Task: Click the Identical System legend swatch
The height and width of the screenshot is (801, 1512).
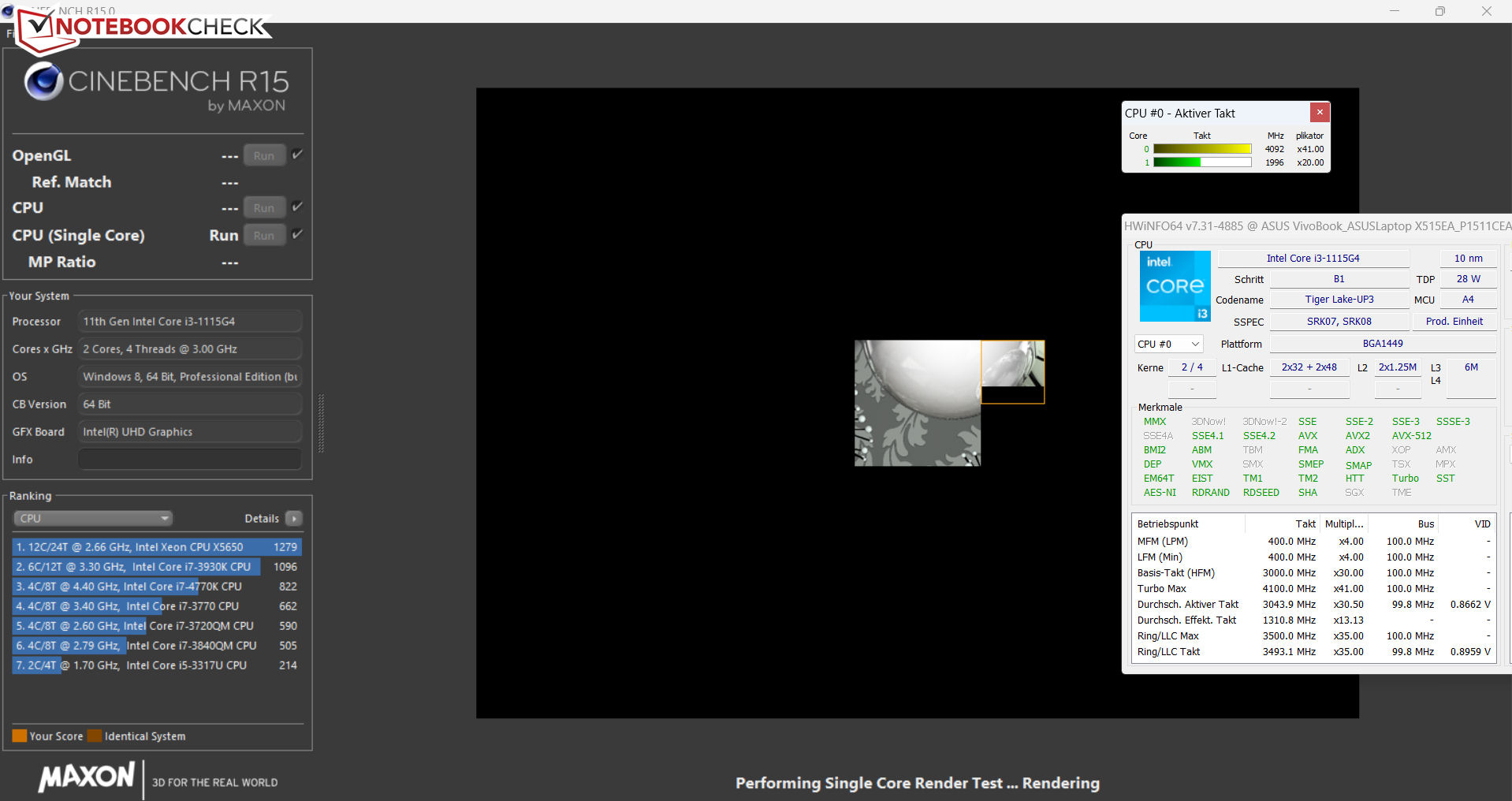Action: tap(95, 736)
